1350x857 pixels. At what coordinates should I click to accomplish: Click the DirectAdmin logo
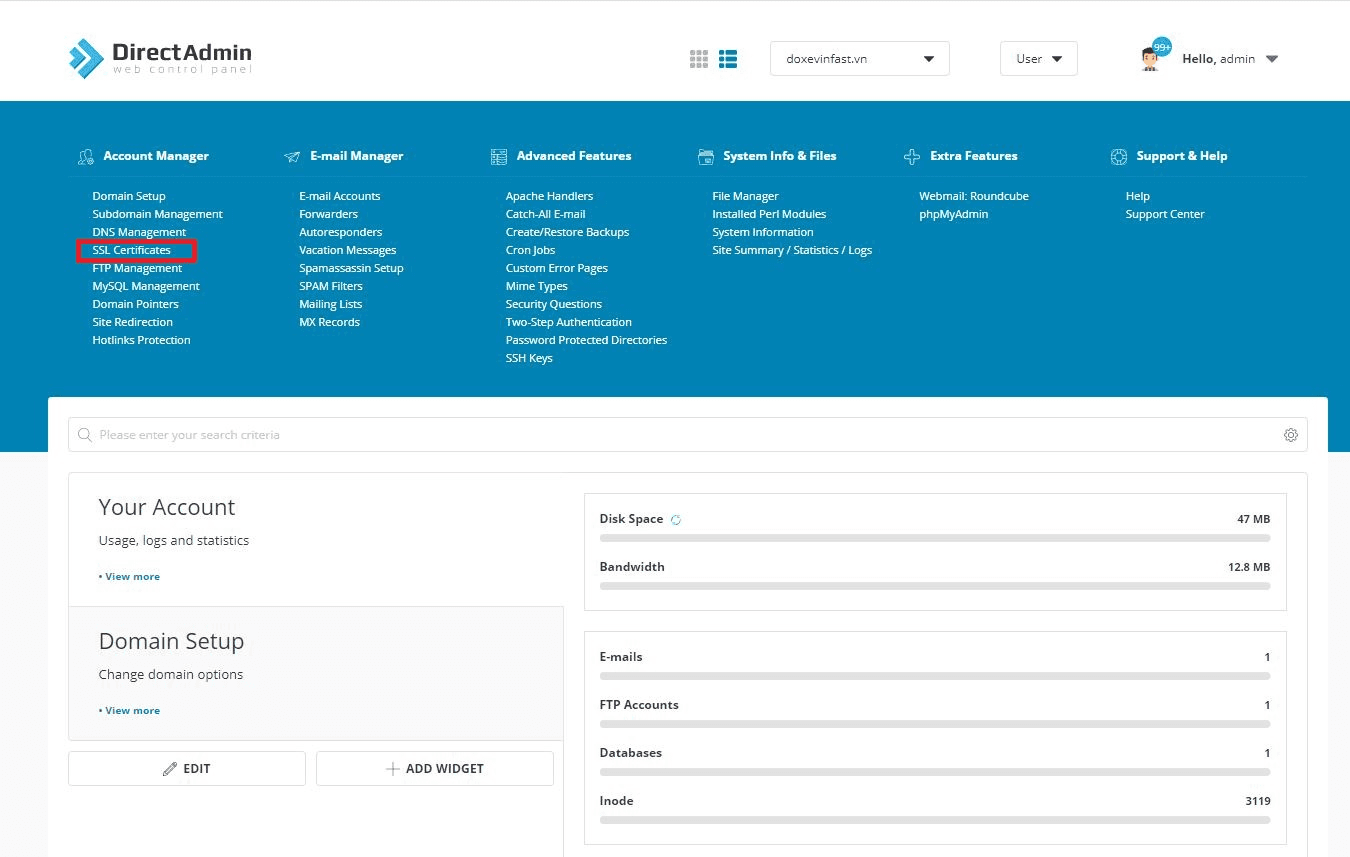coord(160,58)
